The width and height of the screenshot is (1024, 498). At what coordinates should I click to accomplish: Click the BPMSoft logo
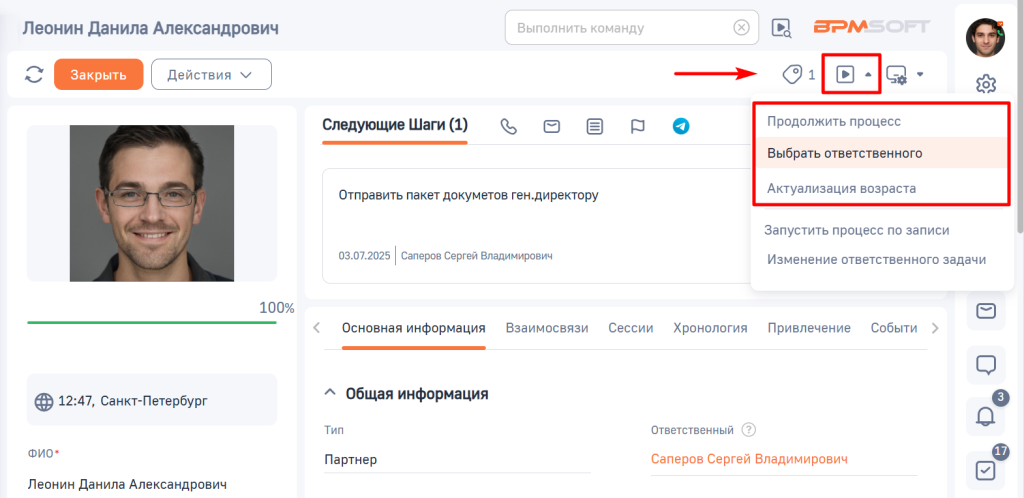pos(871,27)
